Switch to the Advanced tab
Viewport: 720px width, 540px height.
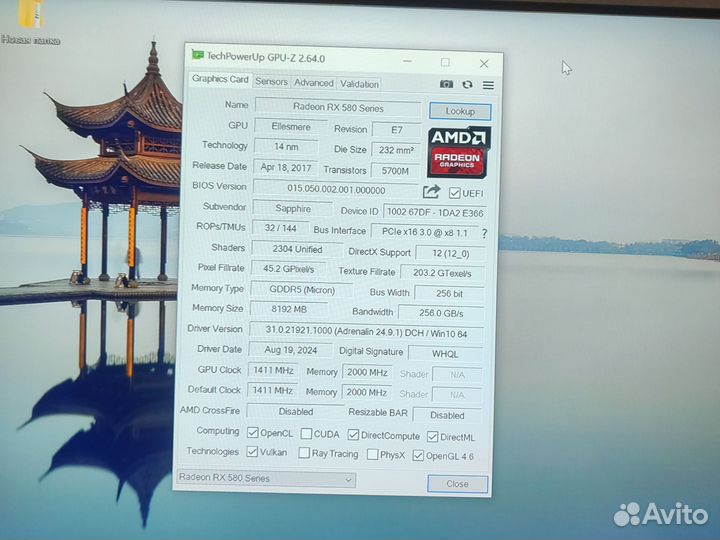coord(314,83)
